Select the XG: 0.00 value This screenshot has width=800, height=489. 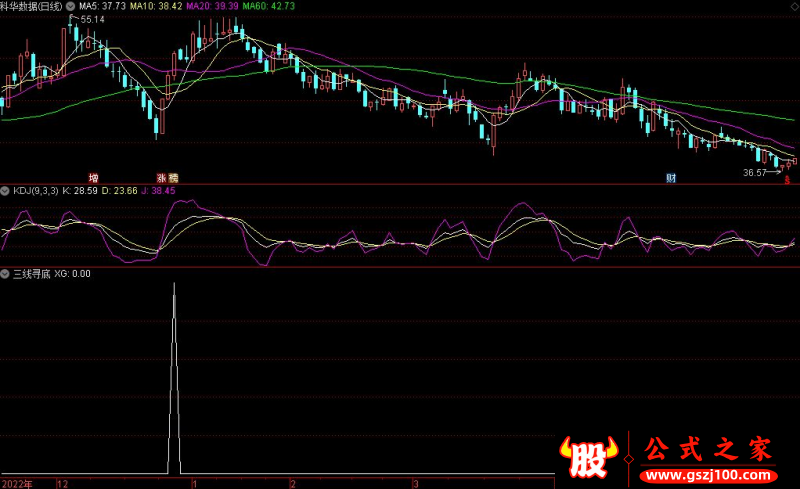[x=72, y=274]
